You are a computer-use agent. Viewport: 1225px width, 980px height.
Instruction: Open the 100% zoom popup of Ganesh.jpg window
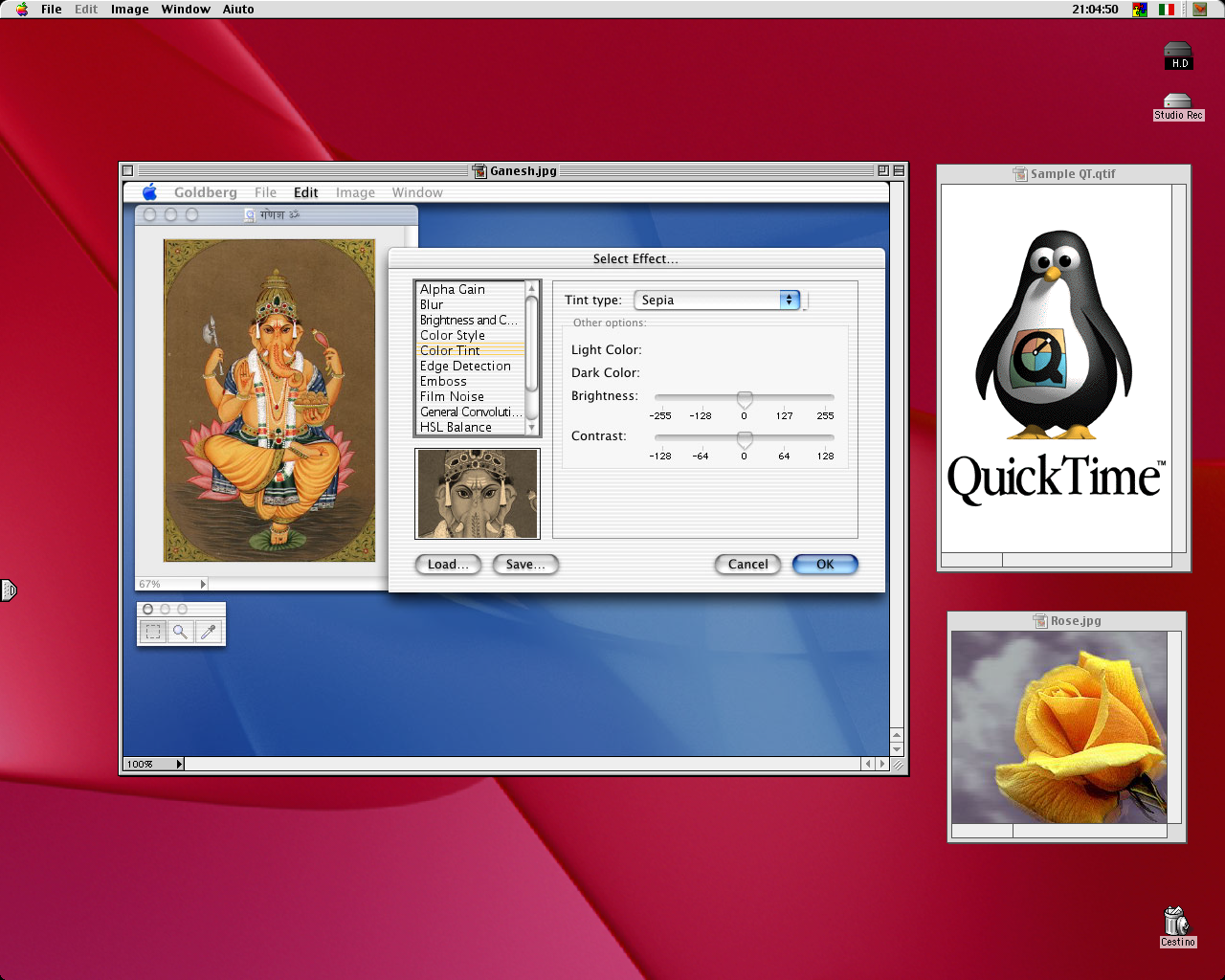(x=153, y=764)
